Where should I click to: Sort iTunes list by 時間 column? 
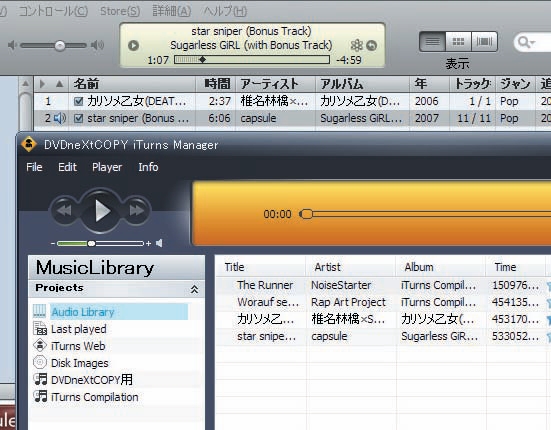[x=215, y=84]
